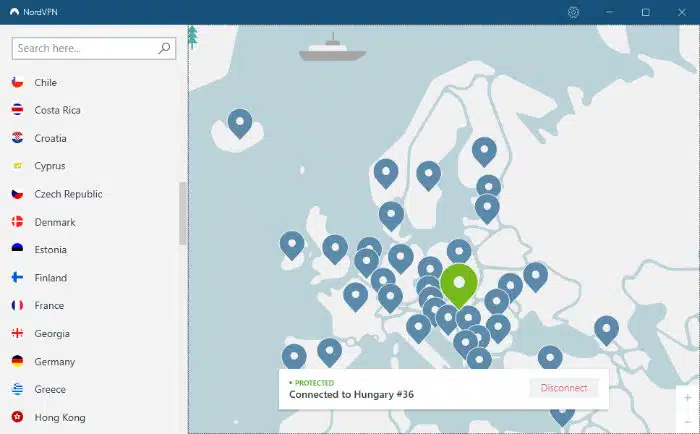The image size is (700, 434).
Task: Select the Georgia map pin near the Caucasus
Action: (x=606, y=330)
